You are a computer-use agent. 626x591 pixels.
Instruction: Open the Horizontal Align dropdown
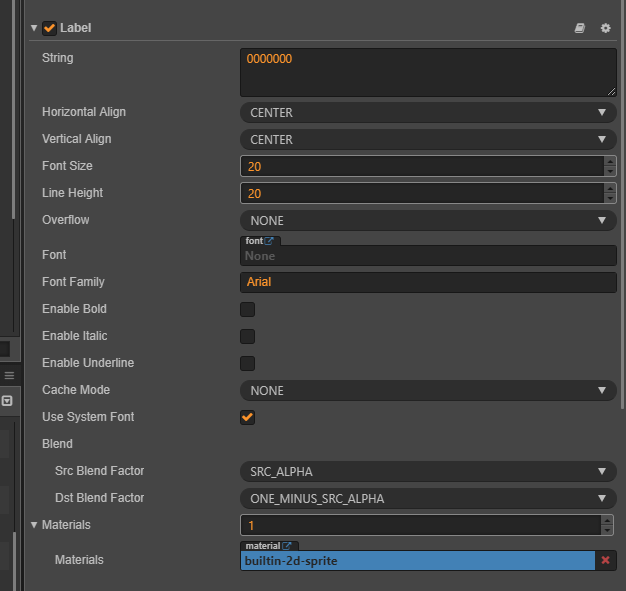click(428, 113)
